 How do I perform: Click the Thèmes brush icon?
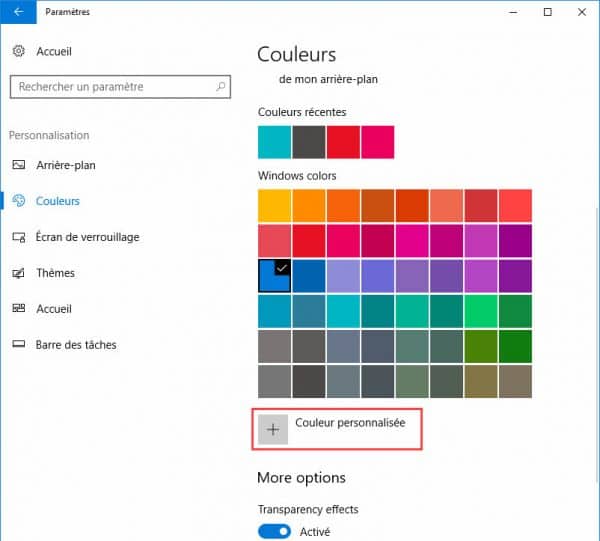click(x=17, y=273)
